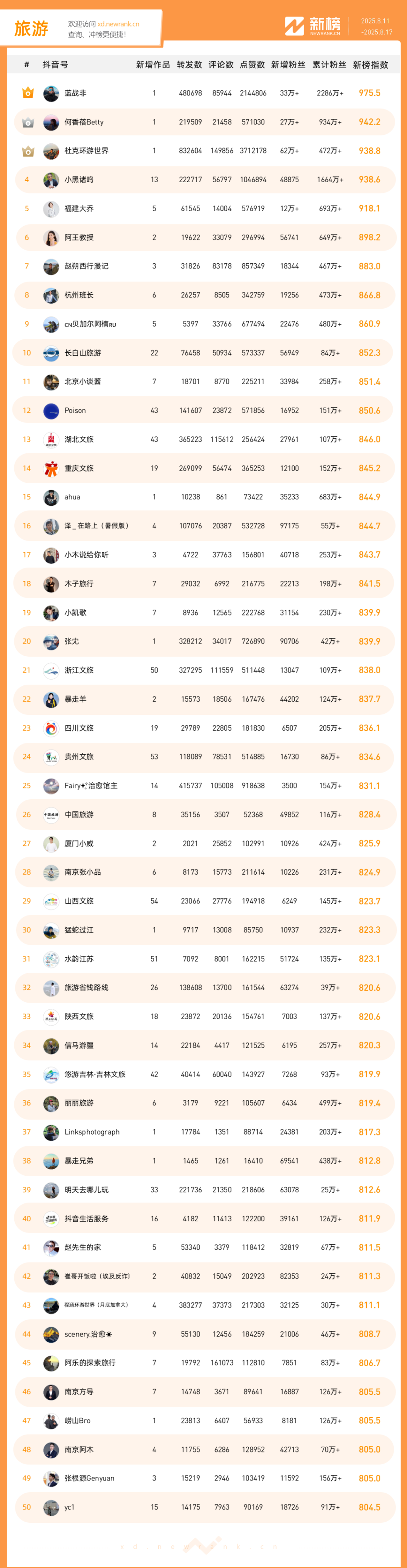This screenshot has width=407, height=1568.
Task: Sort by 新榜指数 column header
Action: coord(370,65)
